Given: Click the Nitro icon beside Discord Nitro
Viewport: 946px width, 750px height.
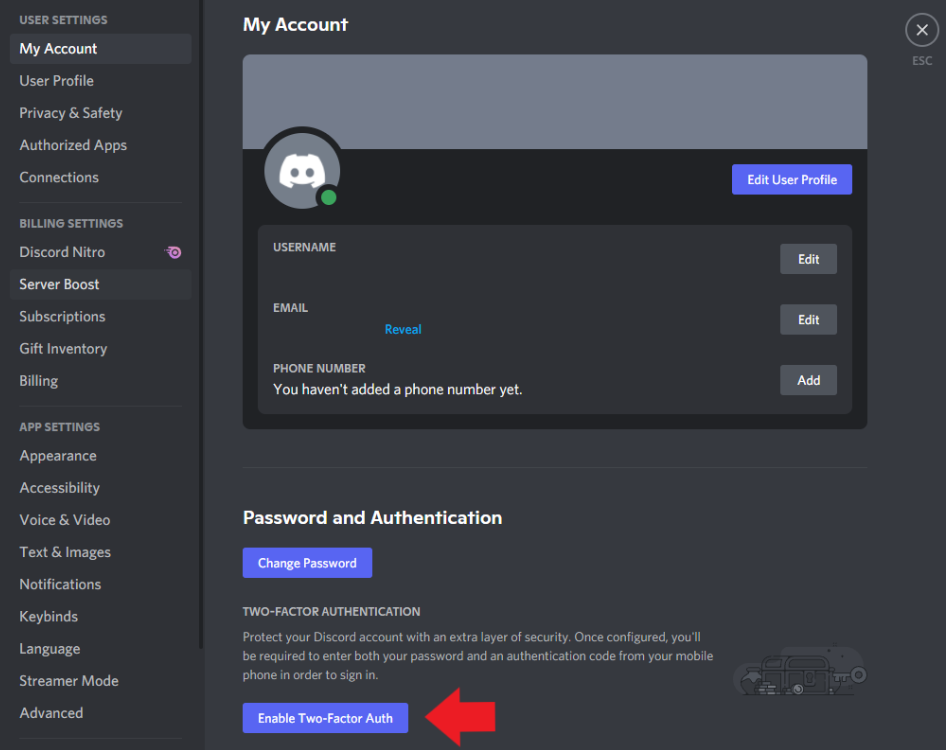Looking at the screenshot, I should [x=173, y=252].
